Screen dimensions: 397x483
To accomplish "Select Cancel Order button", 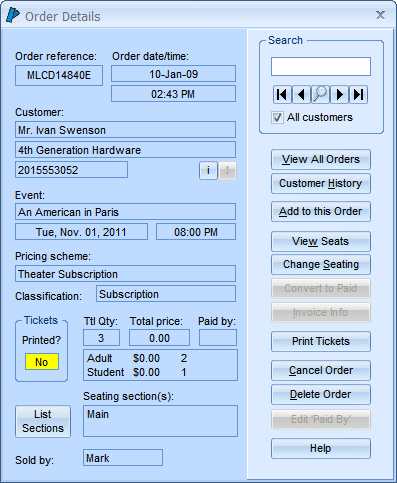I will pyautogui.click(x=321, y=370).
